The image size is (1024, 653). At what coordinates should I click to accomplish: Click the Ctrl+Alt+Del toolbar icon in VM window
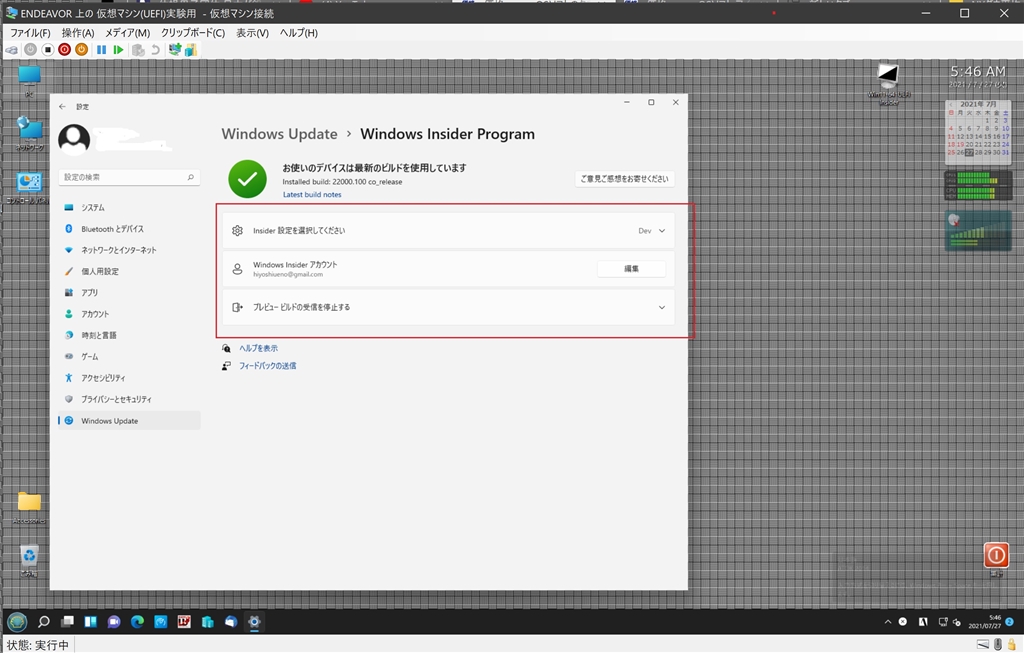(x=12, y=50)
